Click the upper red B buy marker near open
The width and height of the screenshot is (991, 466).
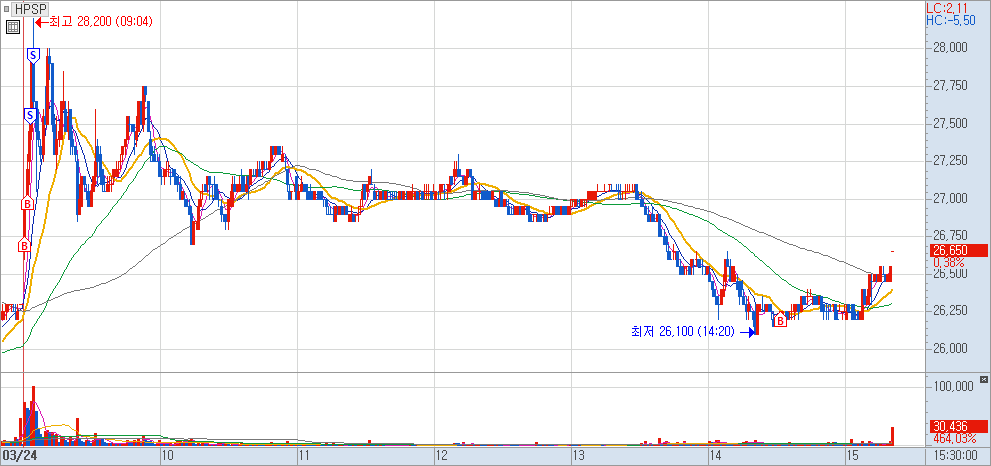[x=27, y=204]
